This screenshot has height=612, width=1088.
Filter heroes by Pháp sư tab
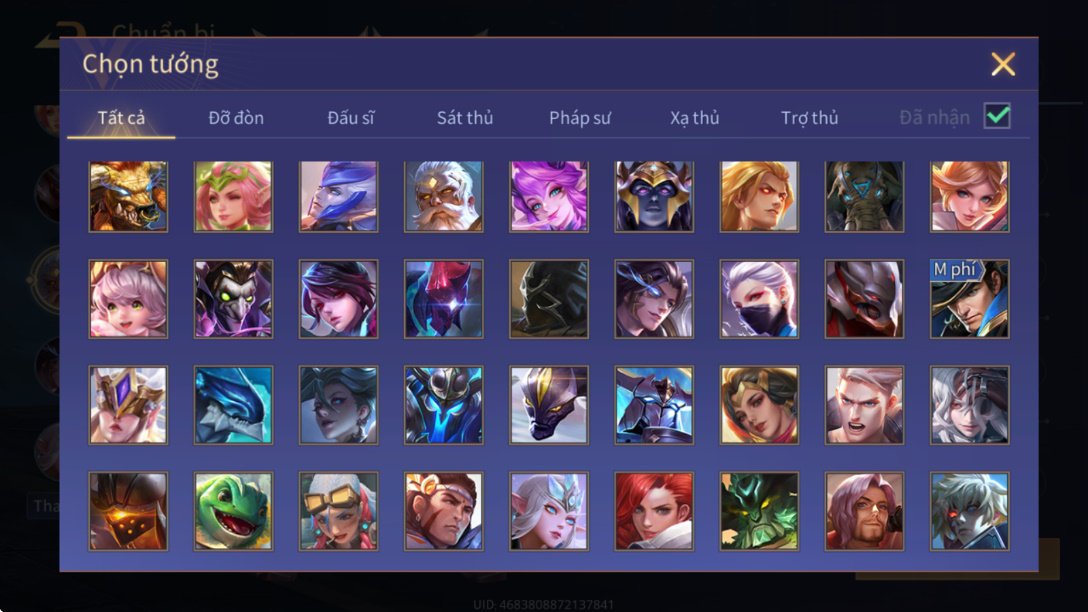click(580, 118)
